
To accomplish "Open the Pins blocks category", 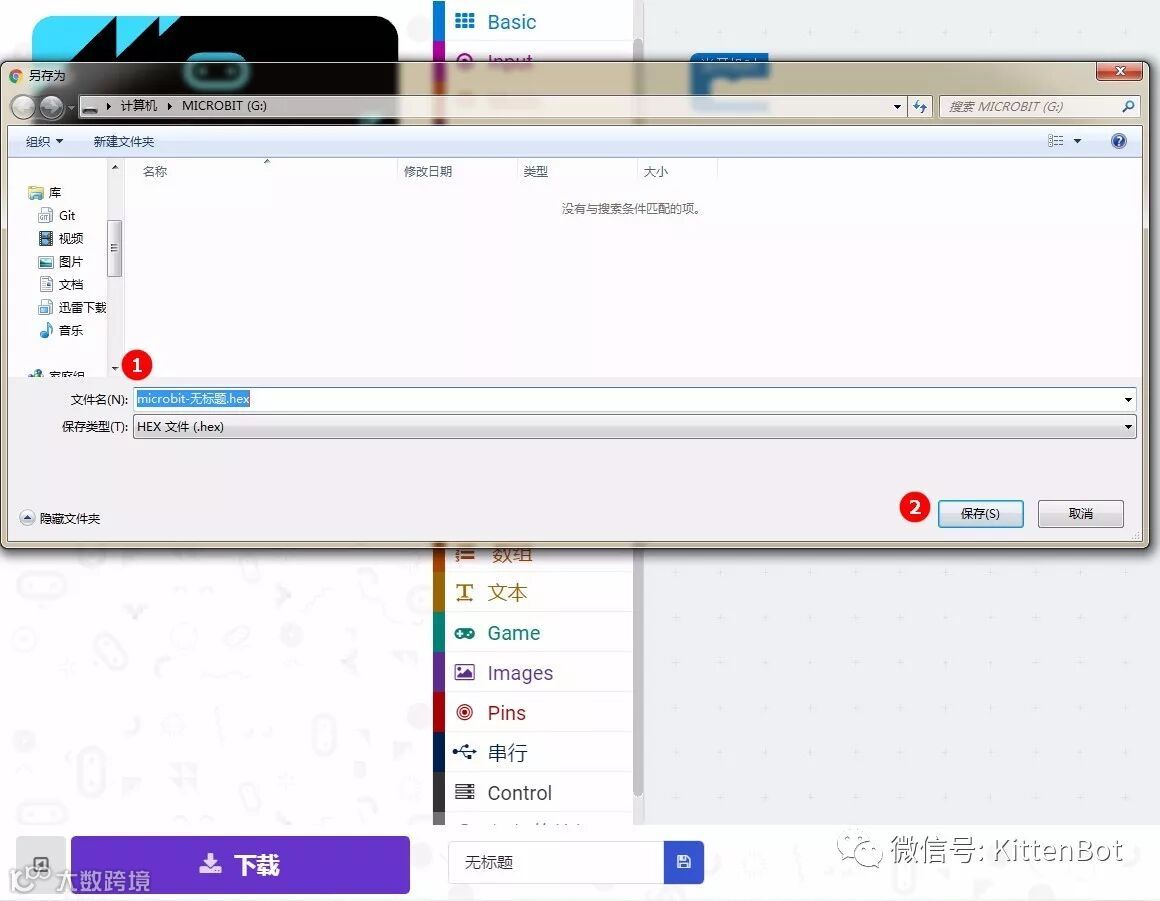I will click(x=533, y=712).
